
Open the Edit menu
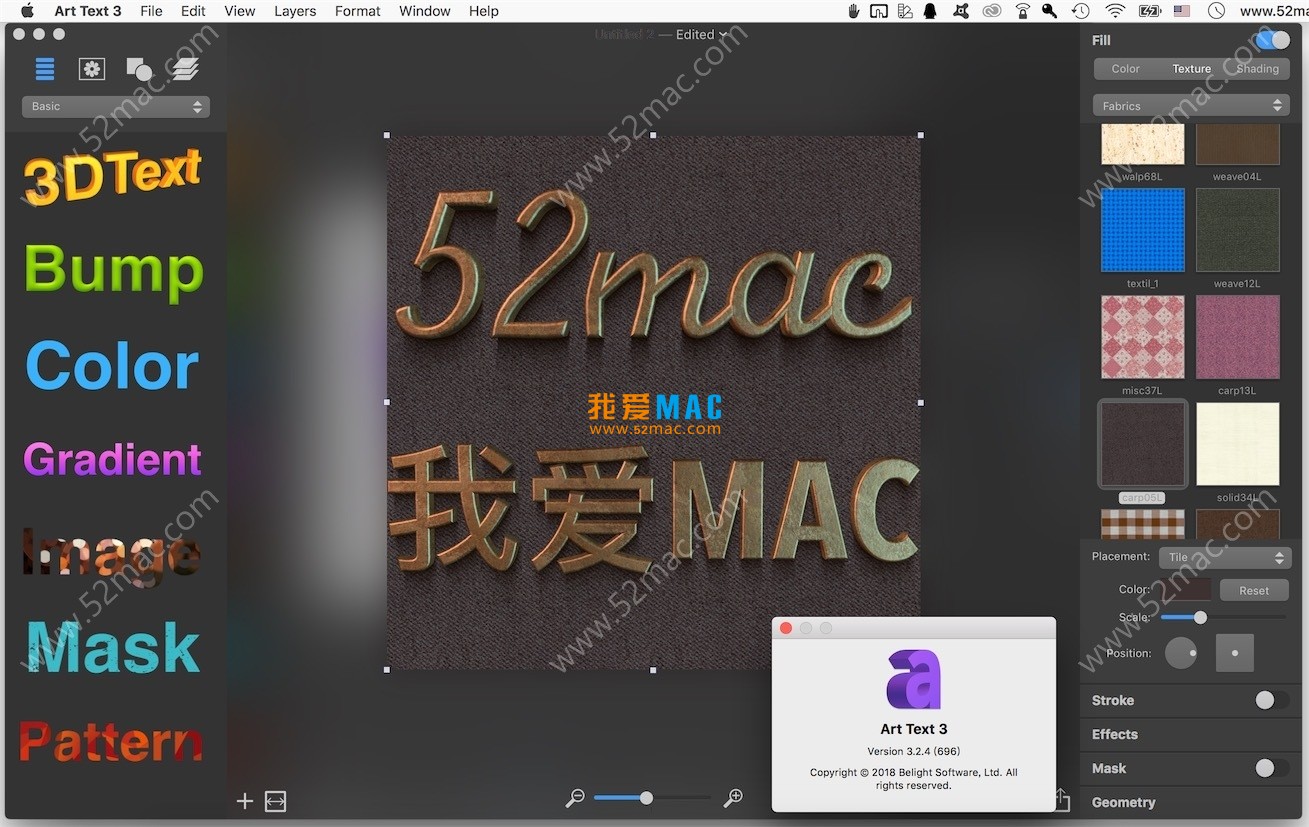point(193,11)
